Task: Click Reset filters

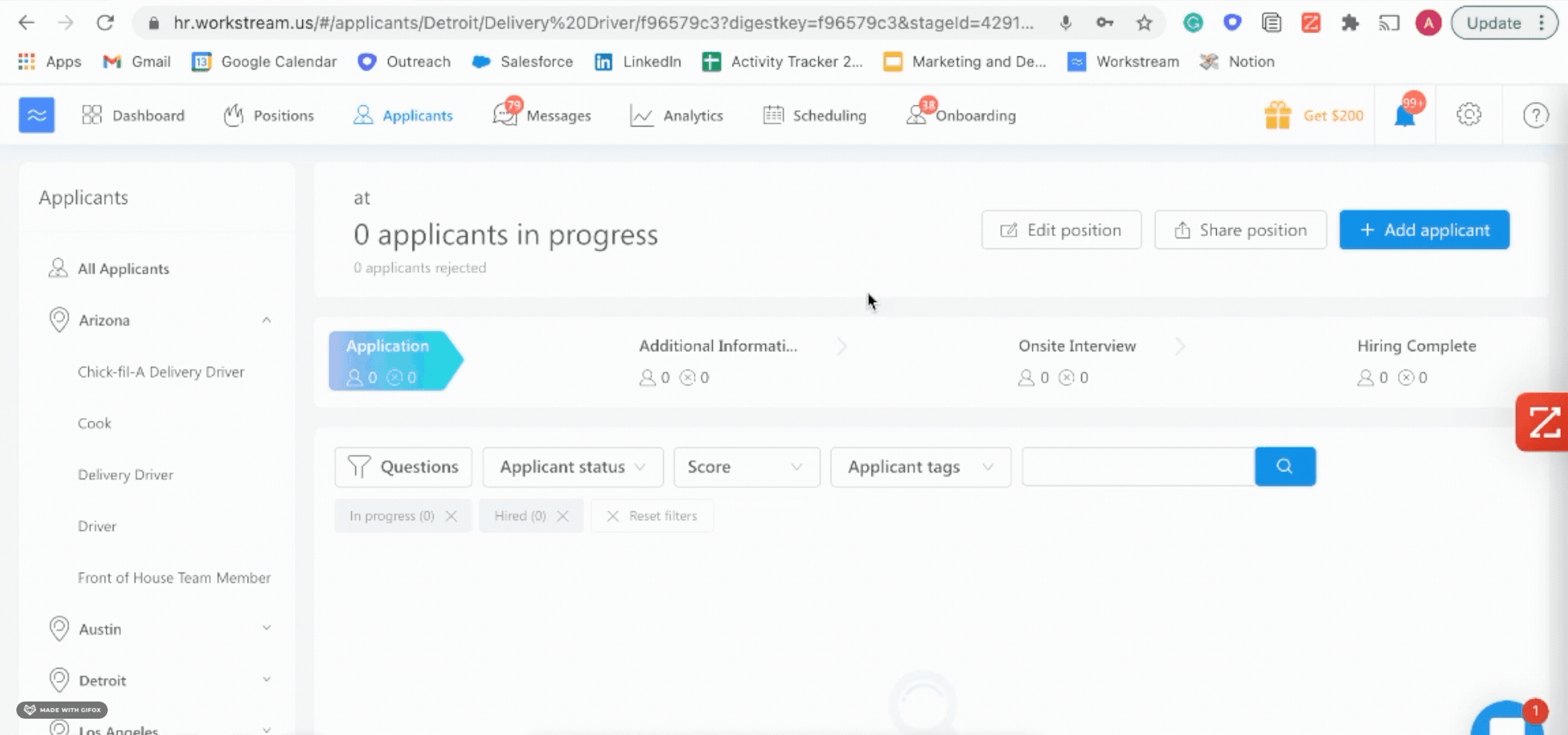Action: (653, 516)
